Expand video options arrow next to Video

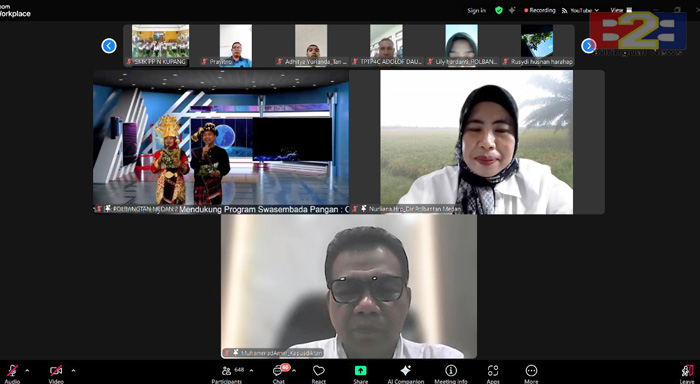tap(73, 370)
